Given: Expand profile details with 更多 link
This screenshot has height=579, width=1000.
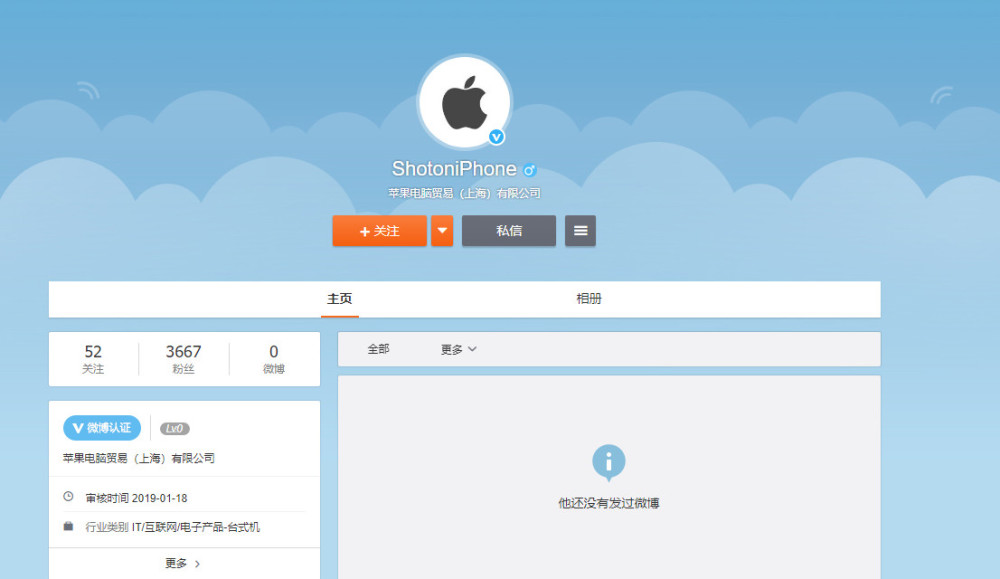Looking at the screenshot, I should coord(183,564).
